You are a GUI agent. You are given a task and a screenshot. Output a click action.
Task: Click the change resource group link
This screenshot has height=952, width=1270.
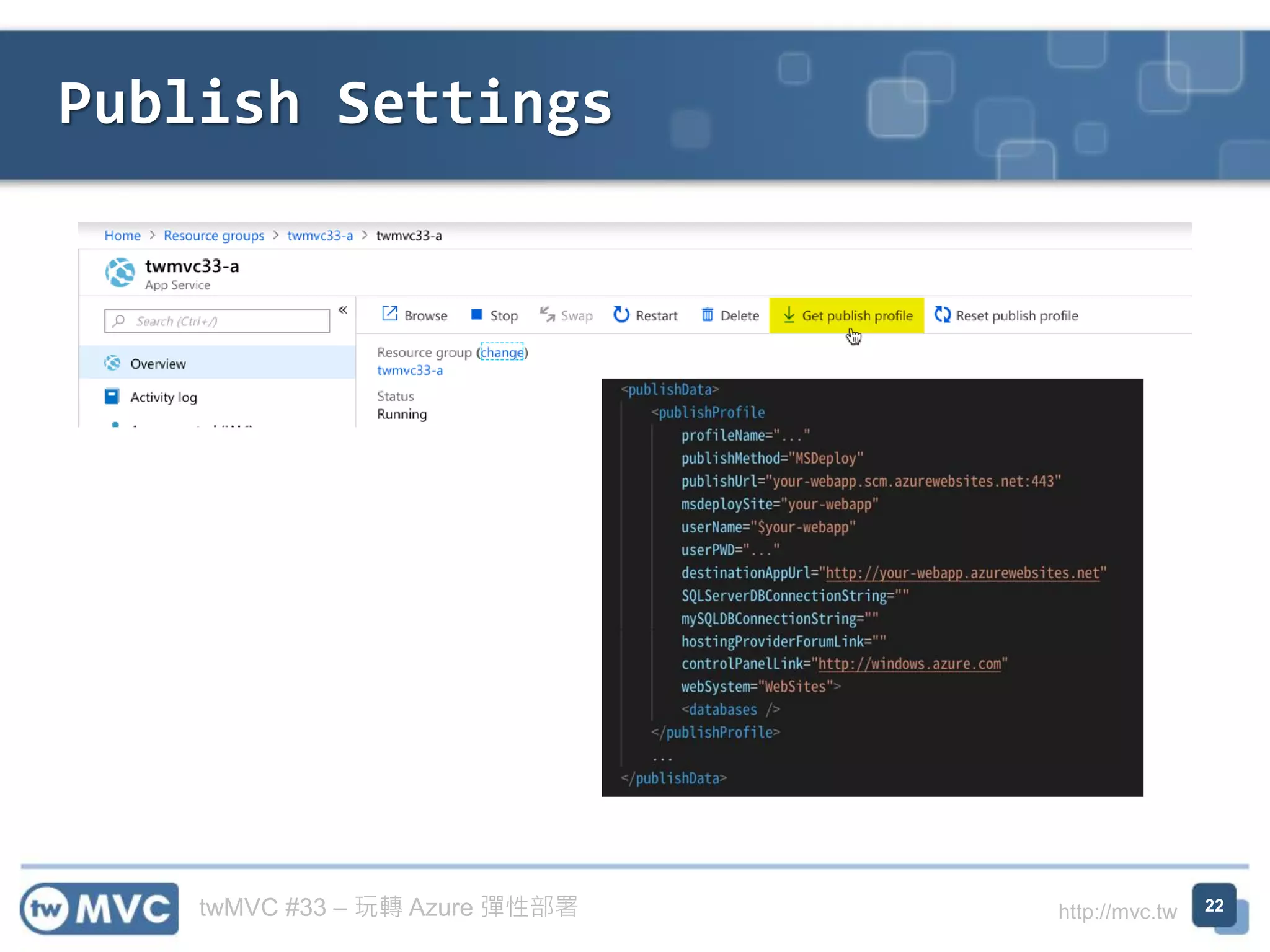[x=502, y=353]
